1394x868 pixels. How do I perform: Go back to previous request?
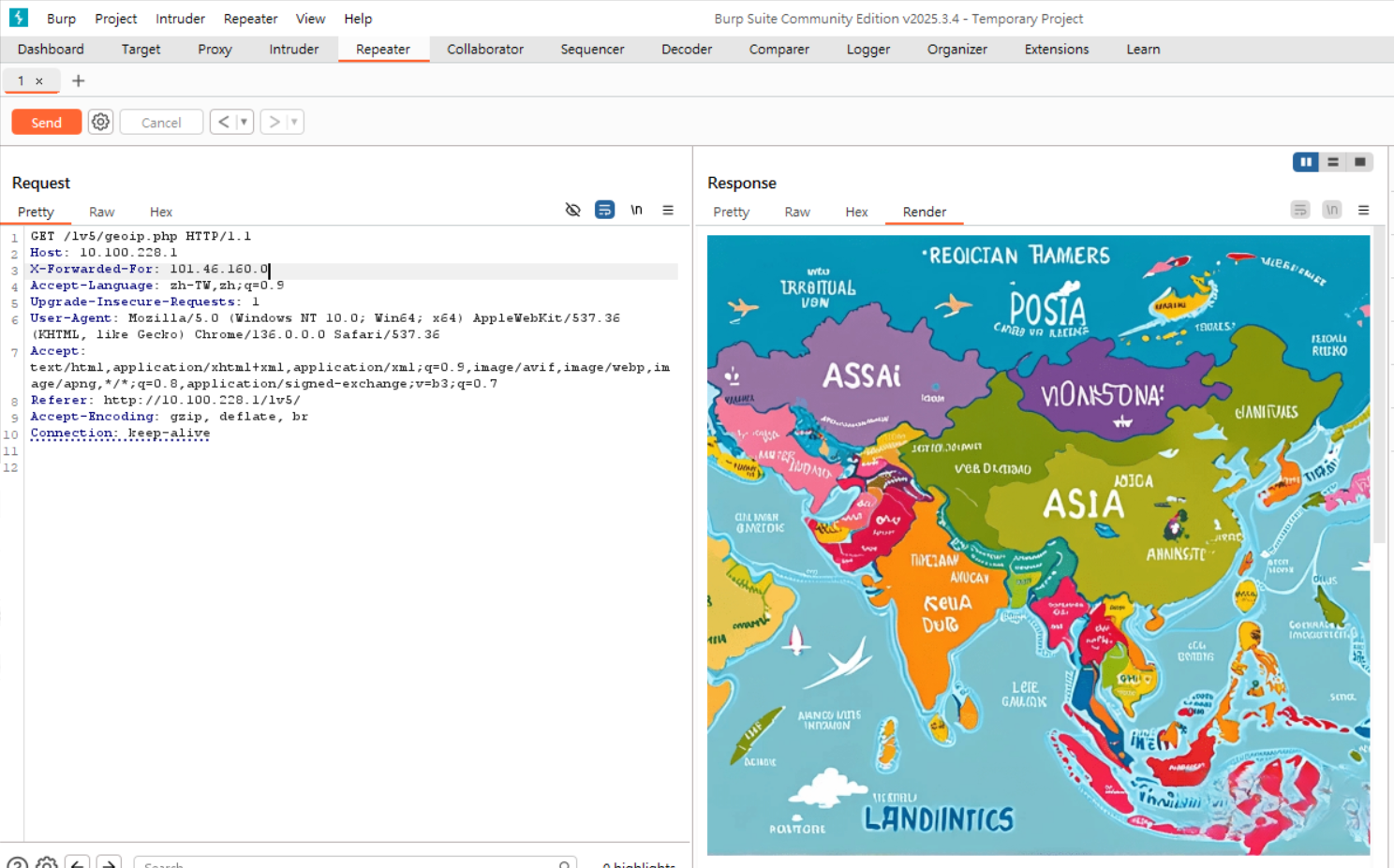click(x=223, y=122)
